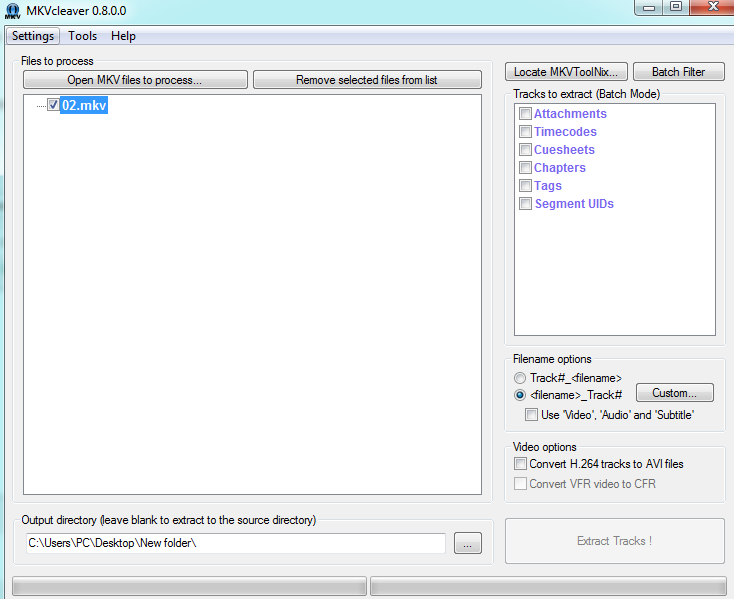This screenshot has height=599, width=734.
Task: Check Use 'Video', 'Audio' and 'Subtitle' option
Action: pyautogui.click(x=531, y=415)
